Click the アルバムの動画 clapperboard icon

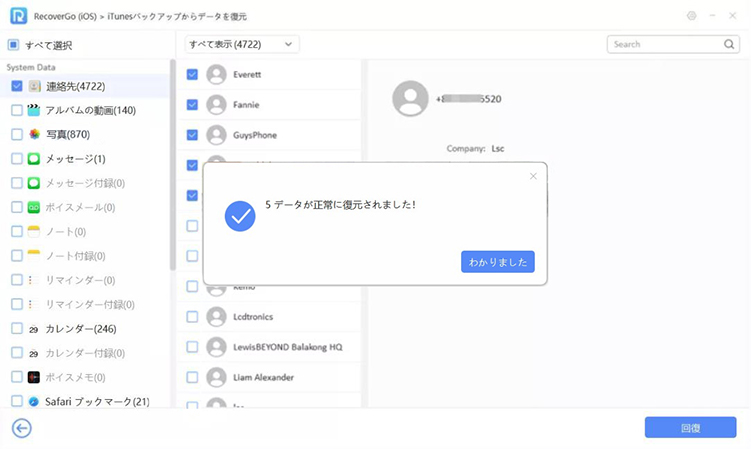click(x=34, y=110)
